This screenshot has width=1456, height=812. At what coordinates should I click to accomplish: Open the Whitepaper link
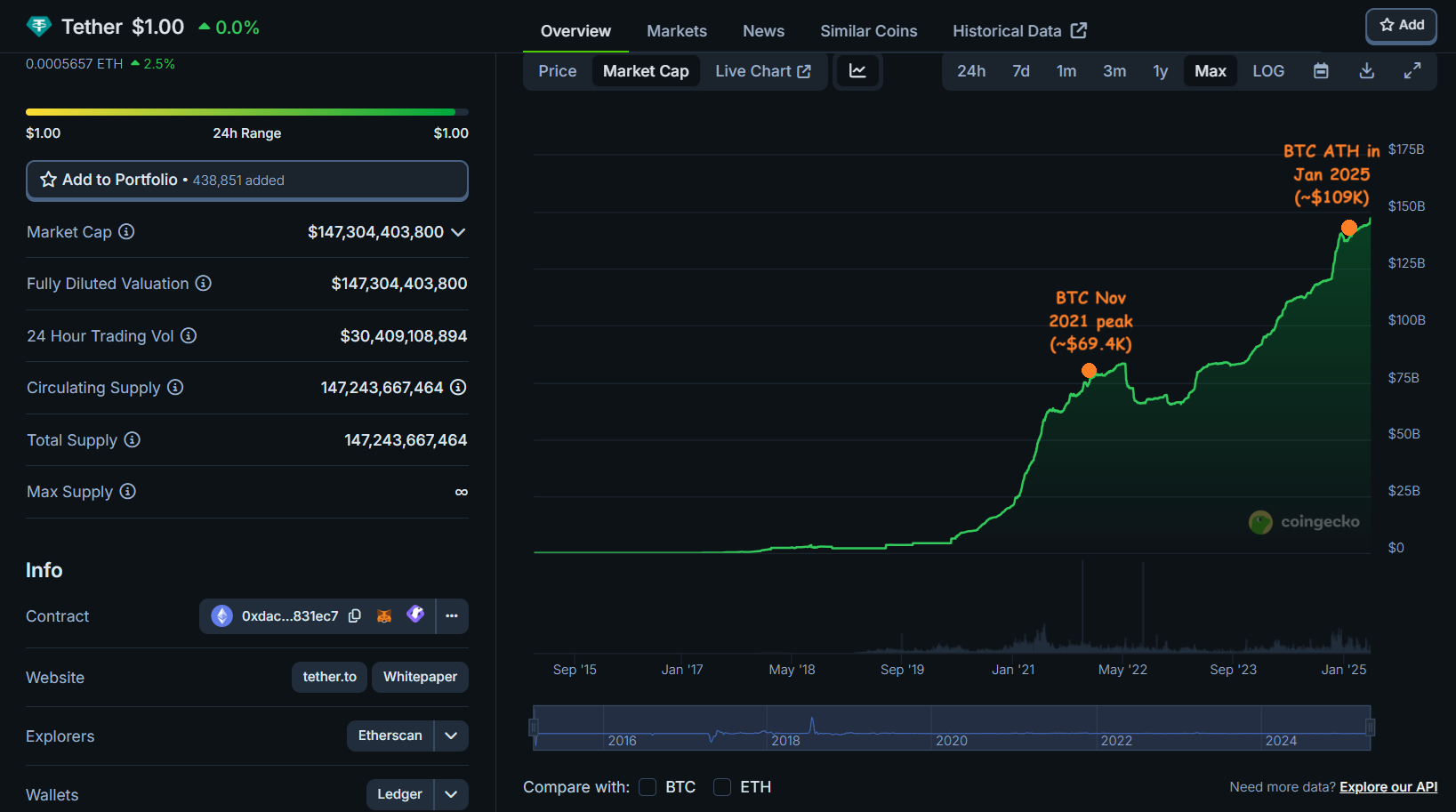tap(420, 677)
